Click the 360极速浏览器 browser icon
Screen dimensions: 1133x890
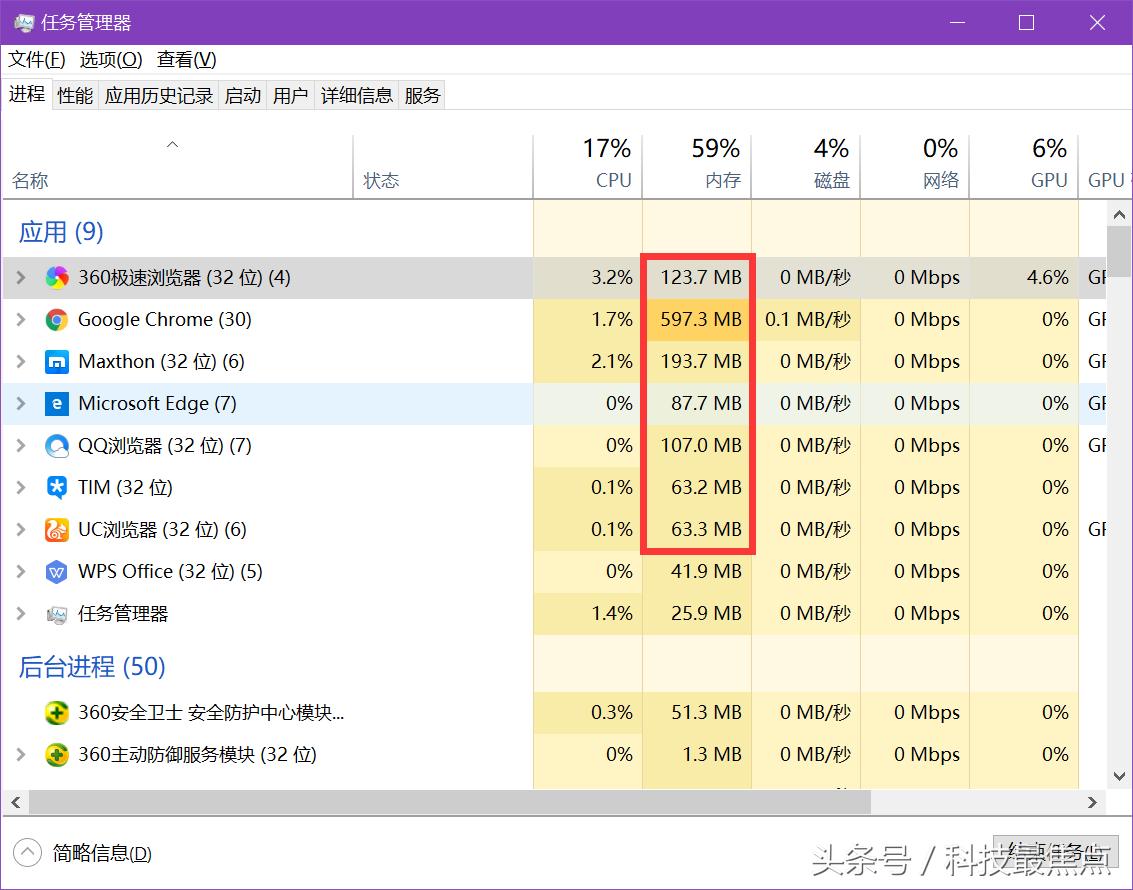tap(58, 277)
